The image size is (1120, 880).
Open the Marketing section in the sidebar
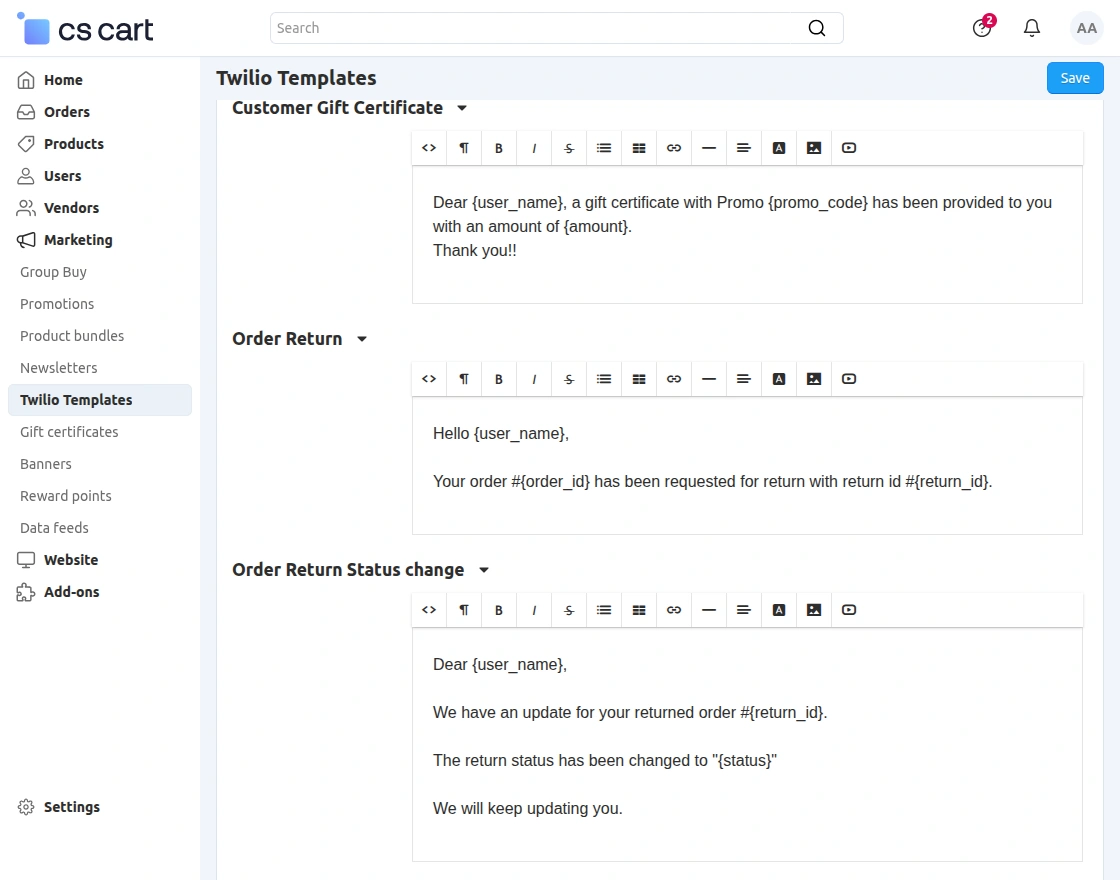tap(77, 239)
